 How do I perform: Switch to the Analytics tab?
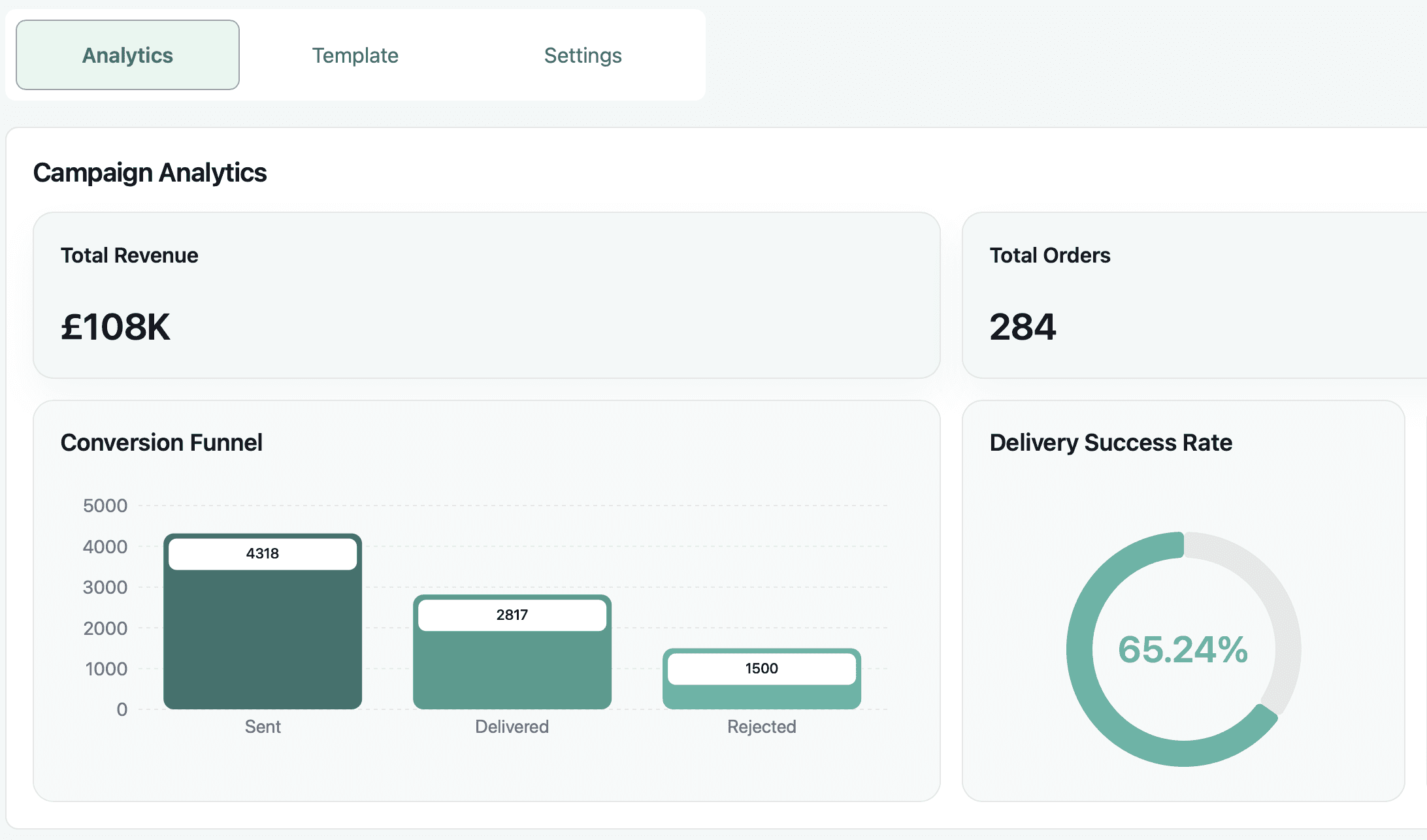pos(127,56)
